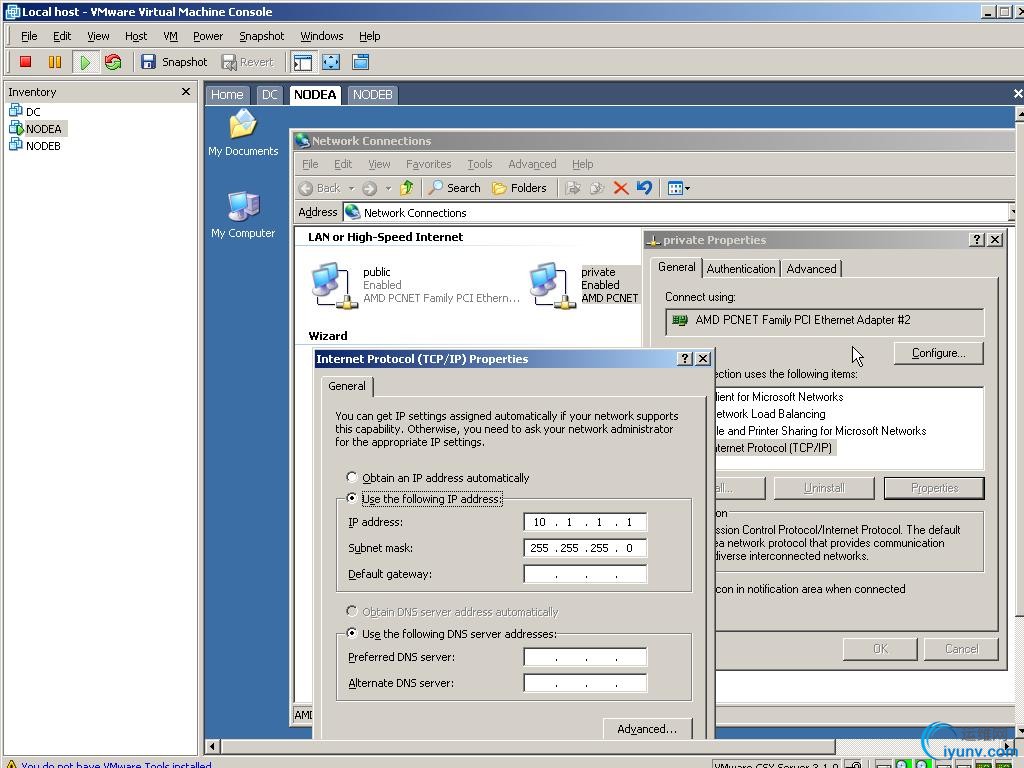This screenshot has width=1024, height=768.
Task: Click the Move To icon
Action: click(x=573, y=188)
